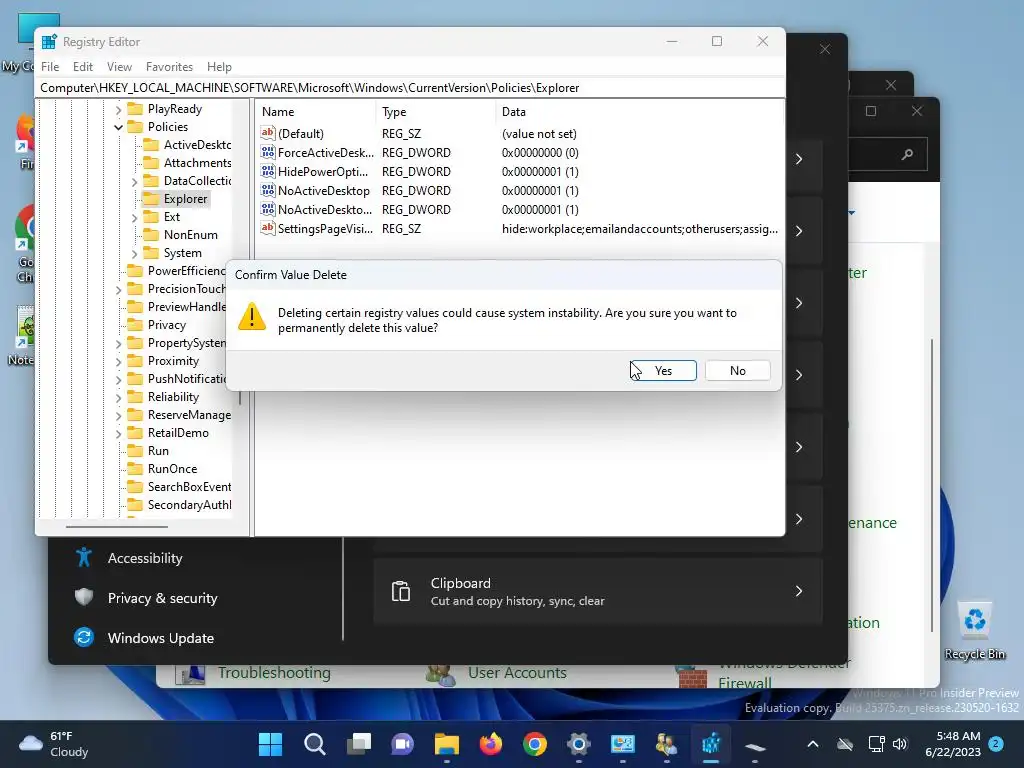
Task: Collapse the Policies tree node
Action: point(118,127)
